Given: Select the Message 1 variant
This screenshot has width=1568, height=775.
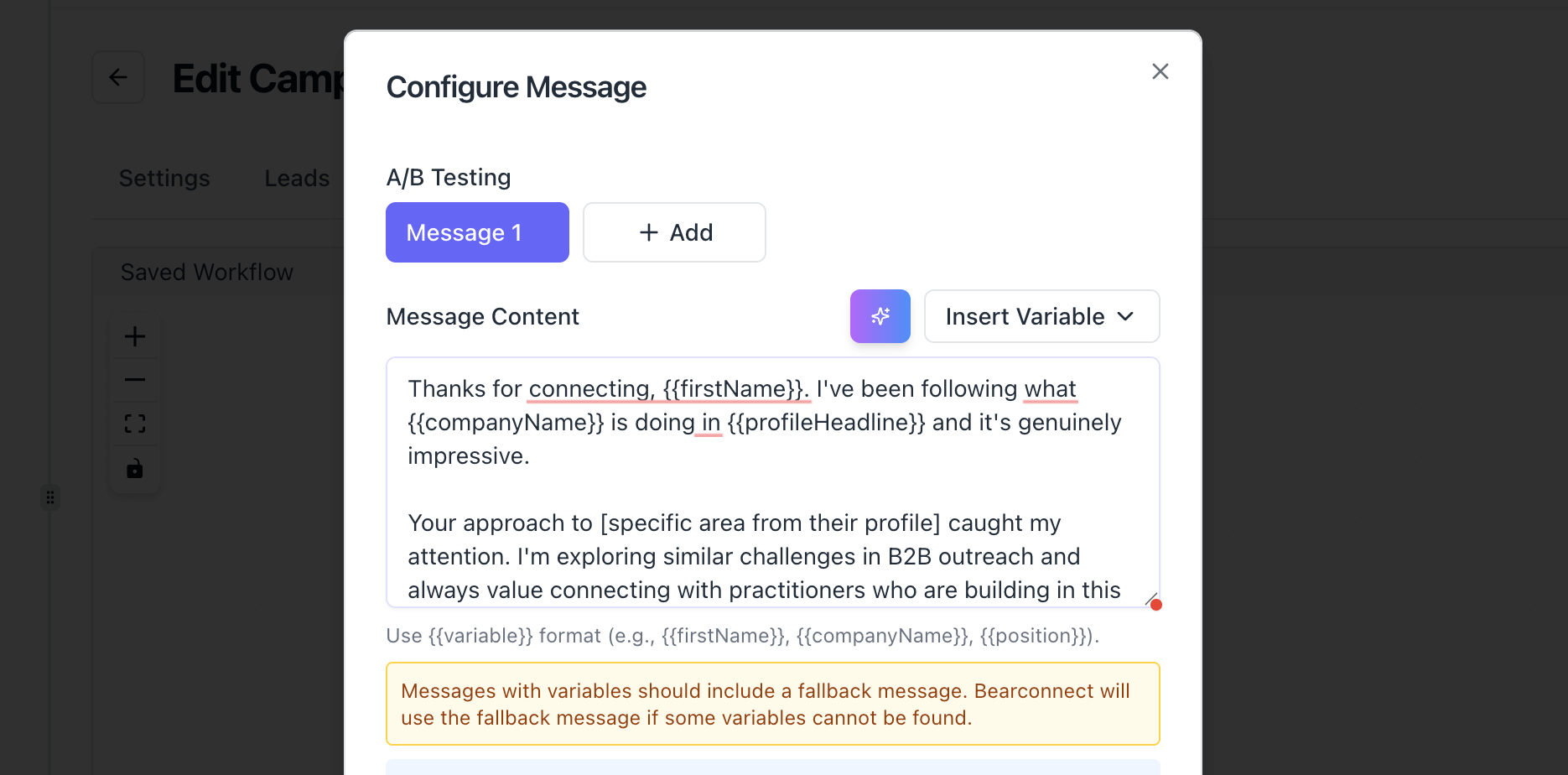Looking at the screenshot, I should click(477, 232).
